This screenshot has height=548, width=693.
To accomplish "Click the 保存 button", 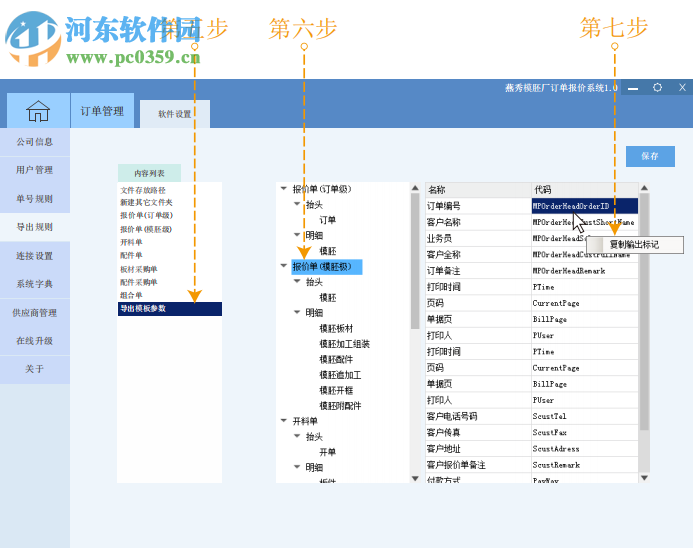I will pyautogui.click(x=650, y=156).
